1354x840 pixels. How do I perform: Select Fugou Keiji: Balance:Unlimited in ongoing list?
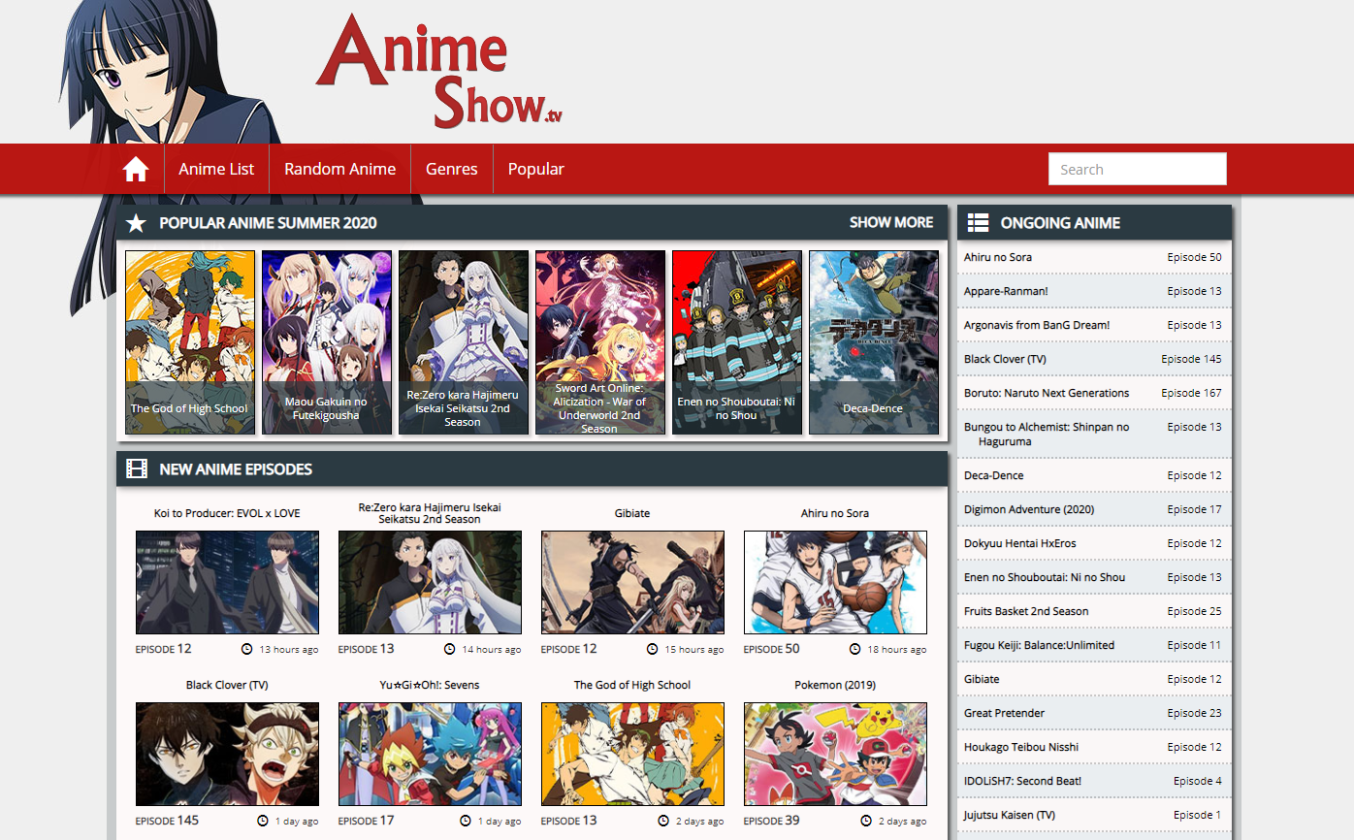[x=1039, y=645]
